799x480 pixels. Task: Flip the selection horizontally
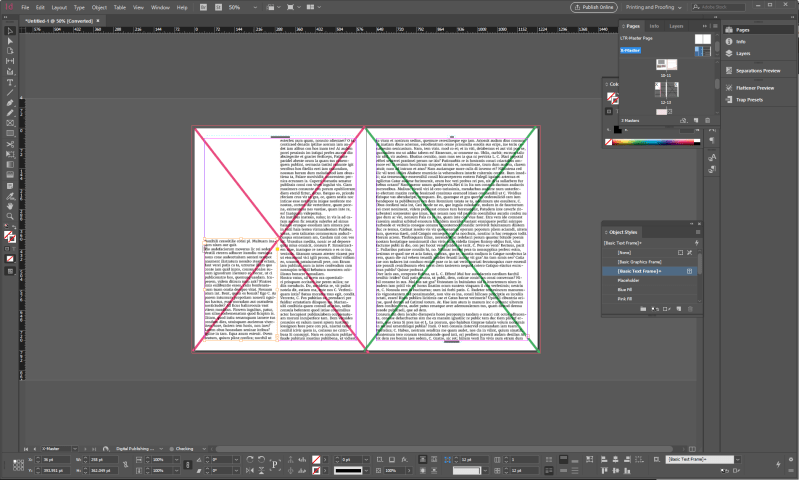point(250,470)
